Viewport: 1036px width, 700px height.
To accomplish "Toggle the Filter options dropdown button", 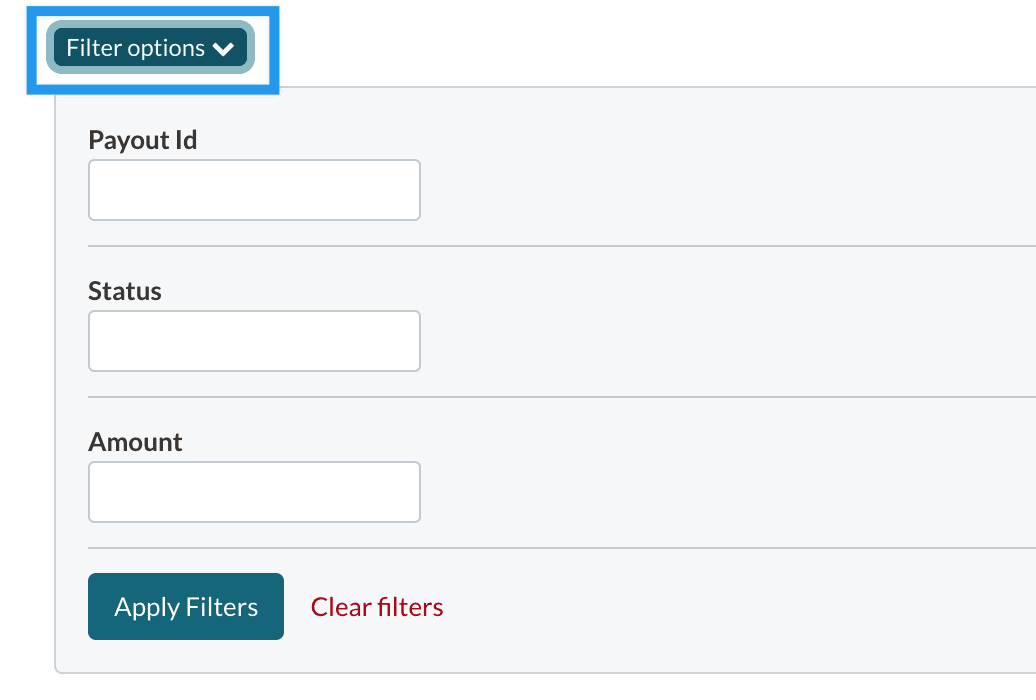I will [x=151, y=48].
